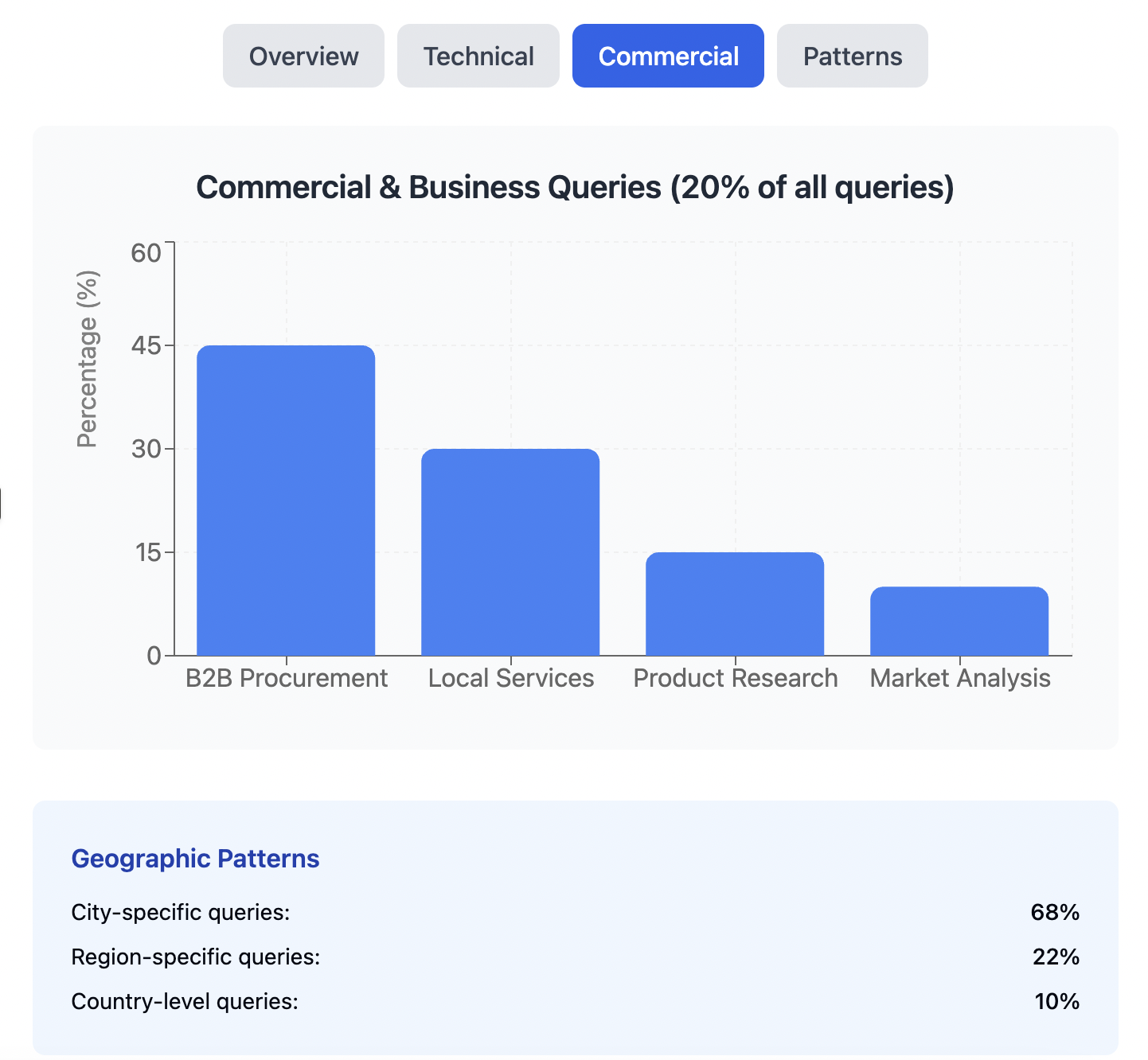Click the Product Research axis label
Screen dimensions: 1148x1060
click(x=736, y=678)
